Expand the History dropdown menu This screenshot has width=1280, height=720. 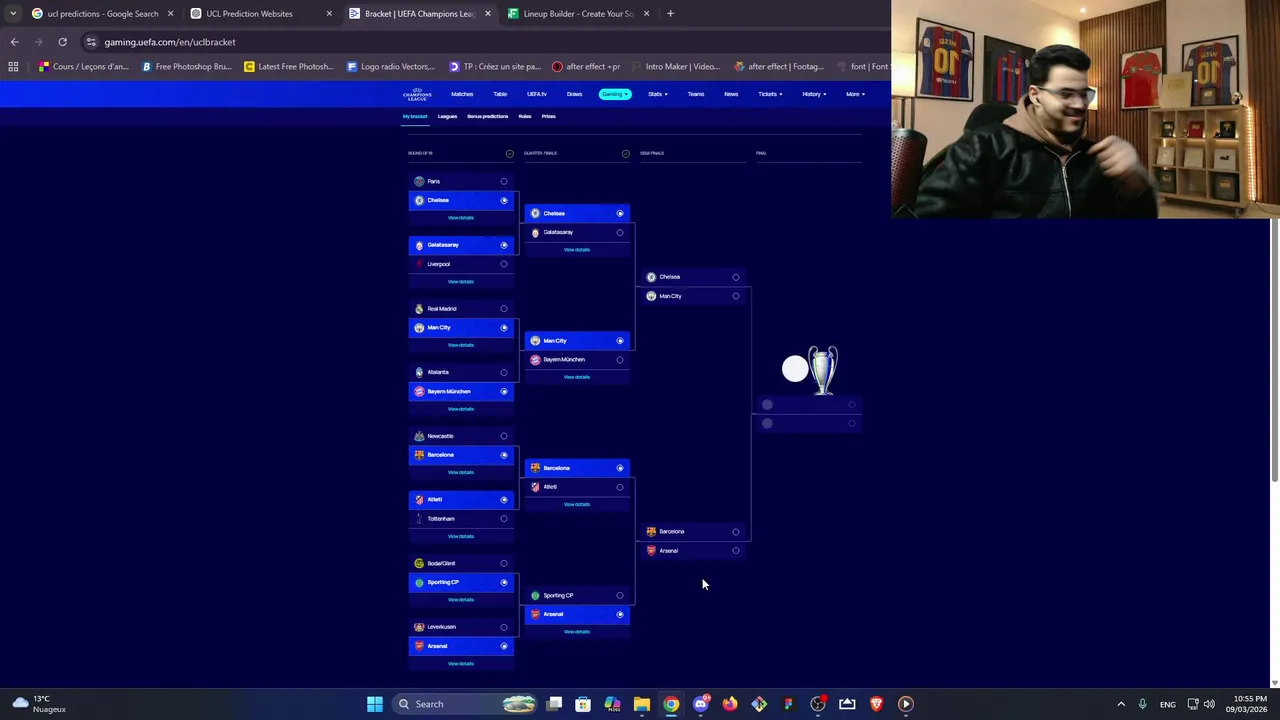pyautogui.click(x=813, y=94)
